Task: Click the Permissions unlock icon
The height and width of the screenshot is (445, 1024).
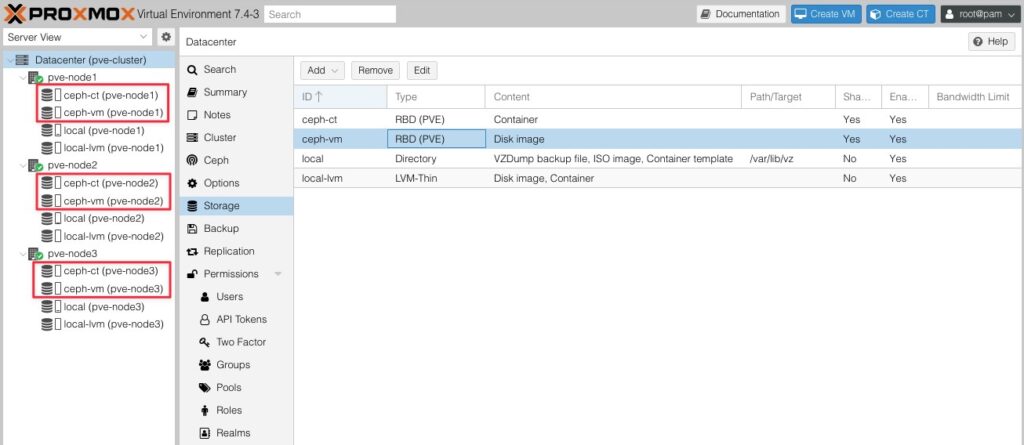Action: (x=191, y=274)
